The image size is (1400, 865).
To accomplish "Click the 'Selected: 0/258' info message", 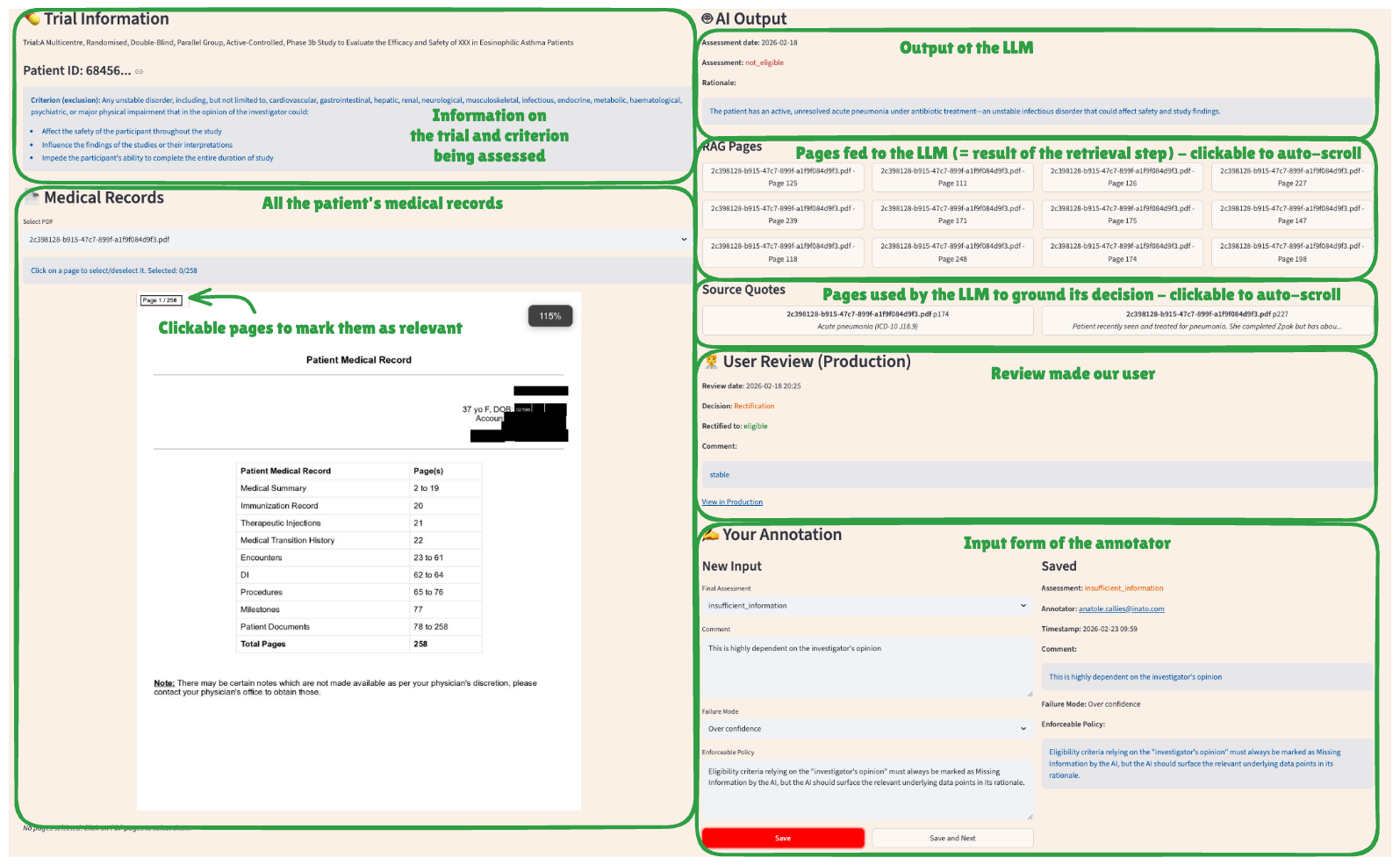I will (357, 270).
